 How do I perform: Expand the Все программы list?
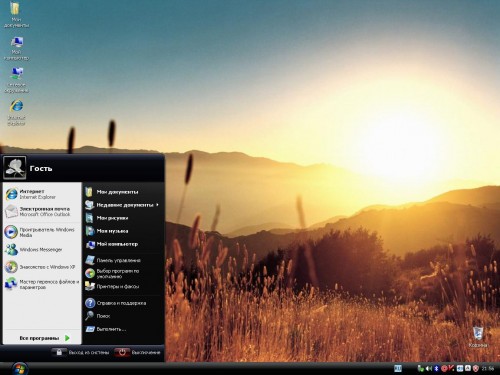pos(42,338)
